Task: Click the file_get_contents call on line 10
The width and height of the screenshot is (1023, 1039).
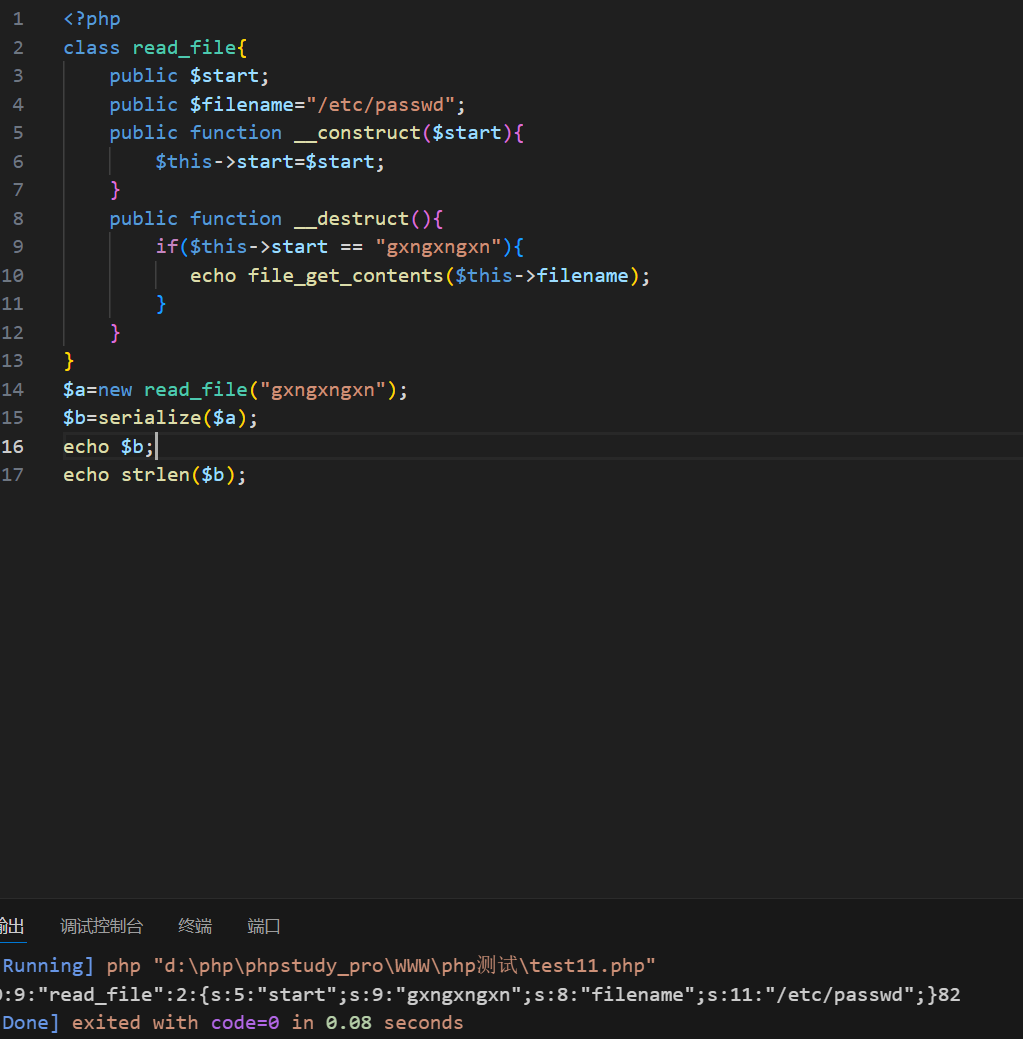Action: click(340, 275)
